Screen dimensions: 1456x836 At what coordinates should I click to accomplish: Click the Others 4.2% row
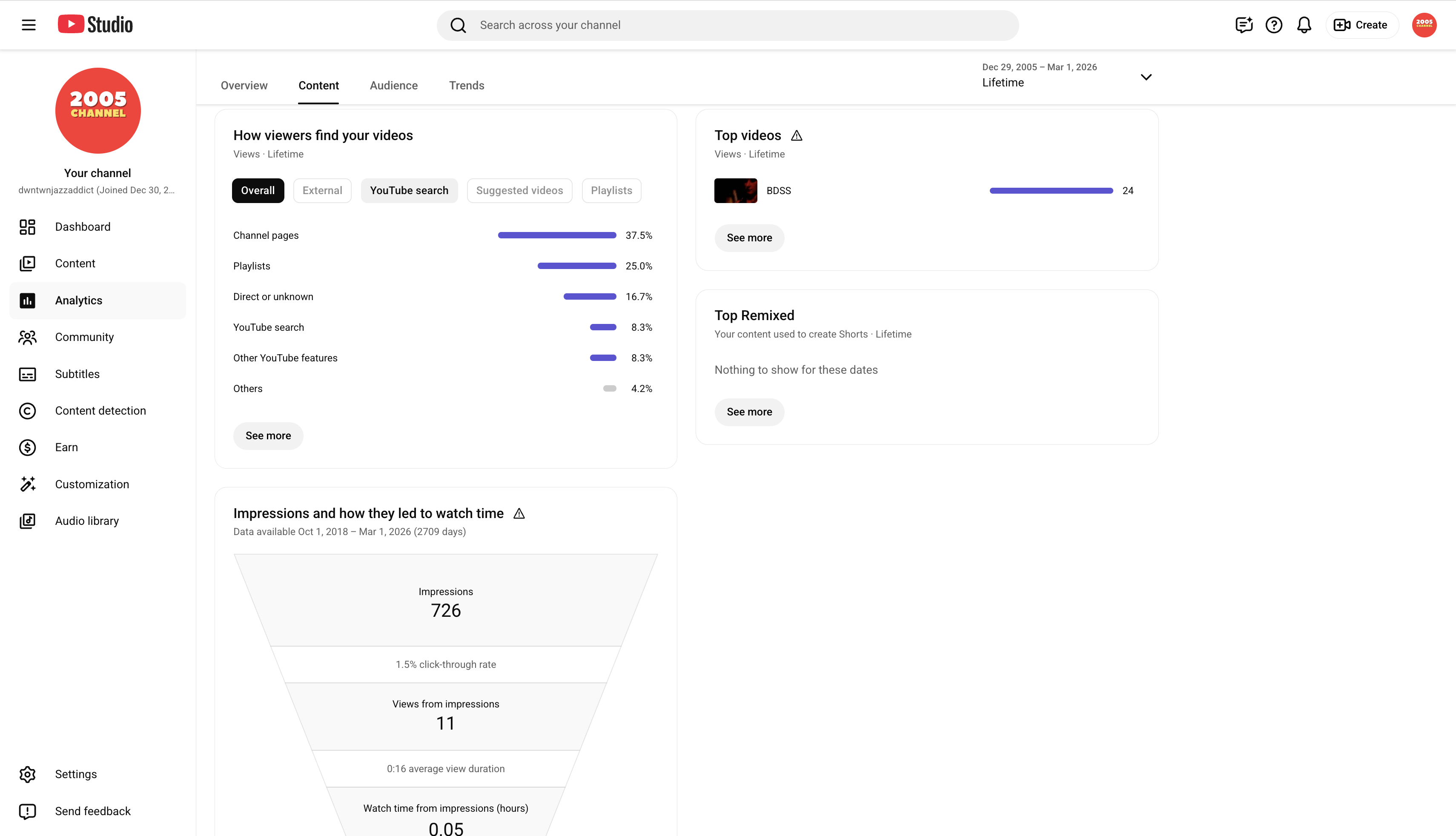pyautogui.click(x=443, y=389)
